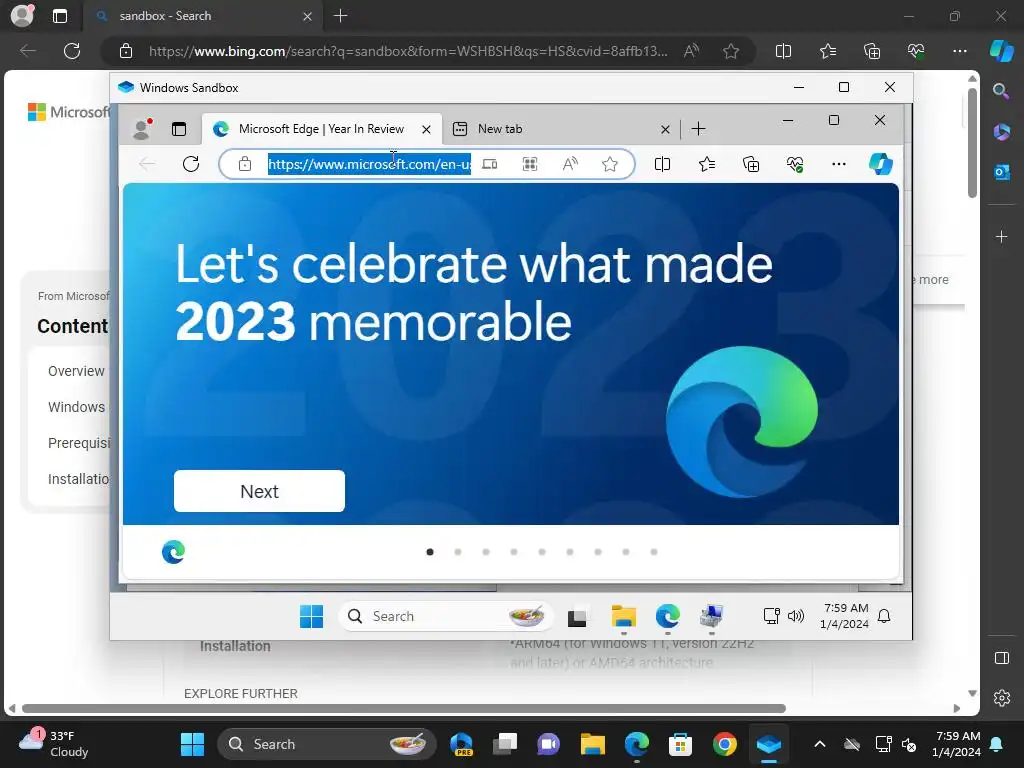Open the weather widget showing 33°F Cloudy
Viewport: 1024px width, 768px height.
55,744
